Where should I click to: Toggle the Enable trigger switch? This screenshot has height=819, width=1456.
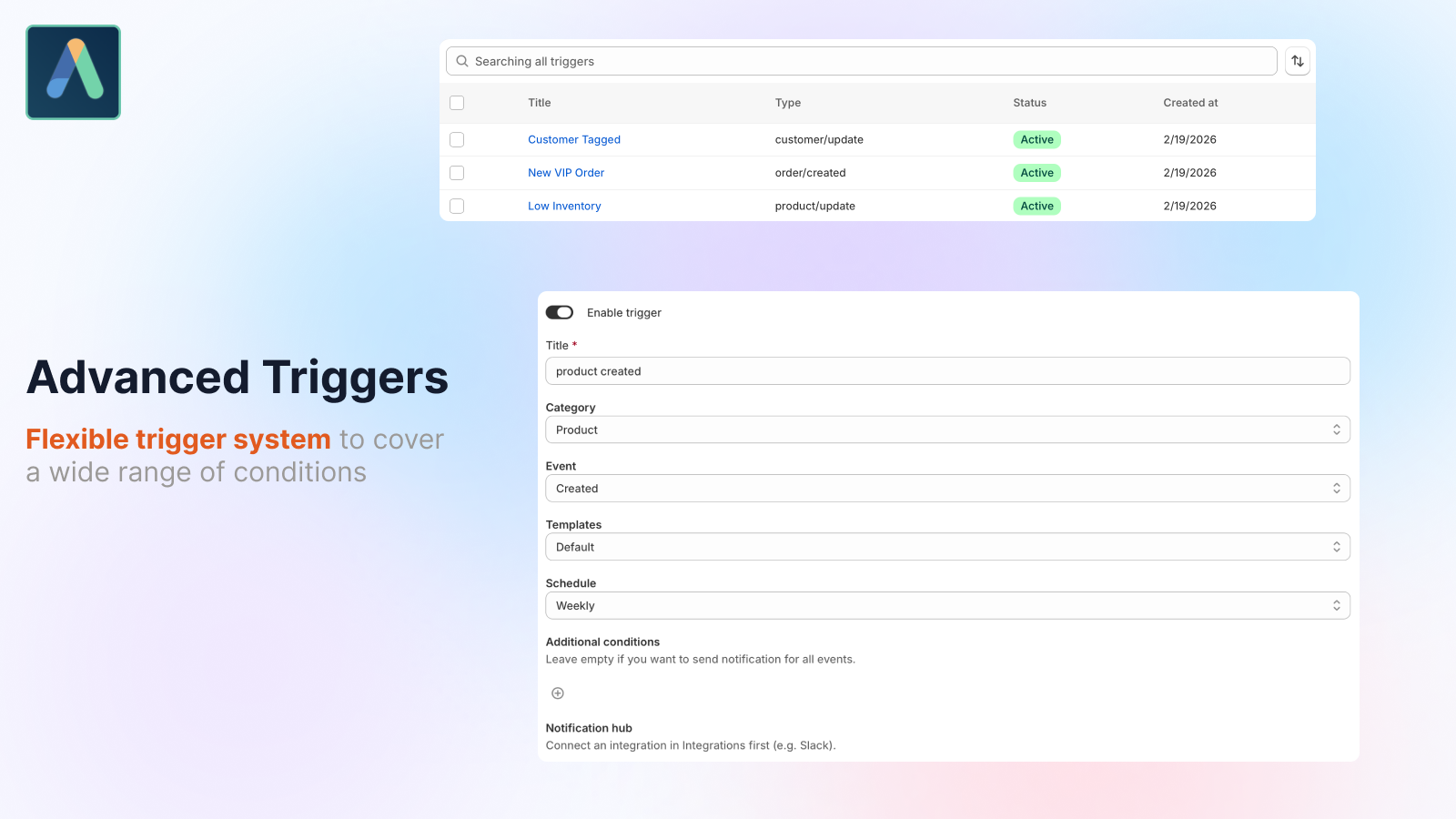[560, 312]
